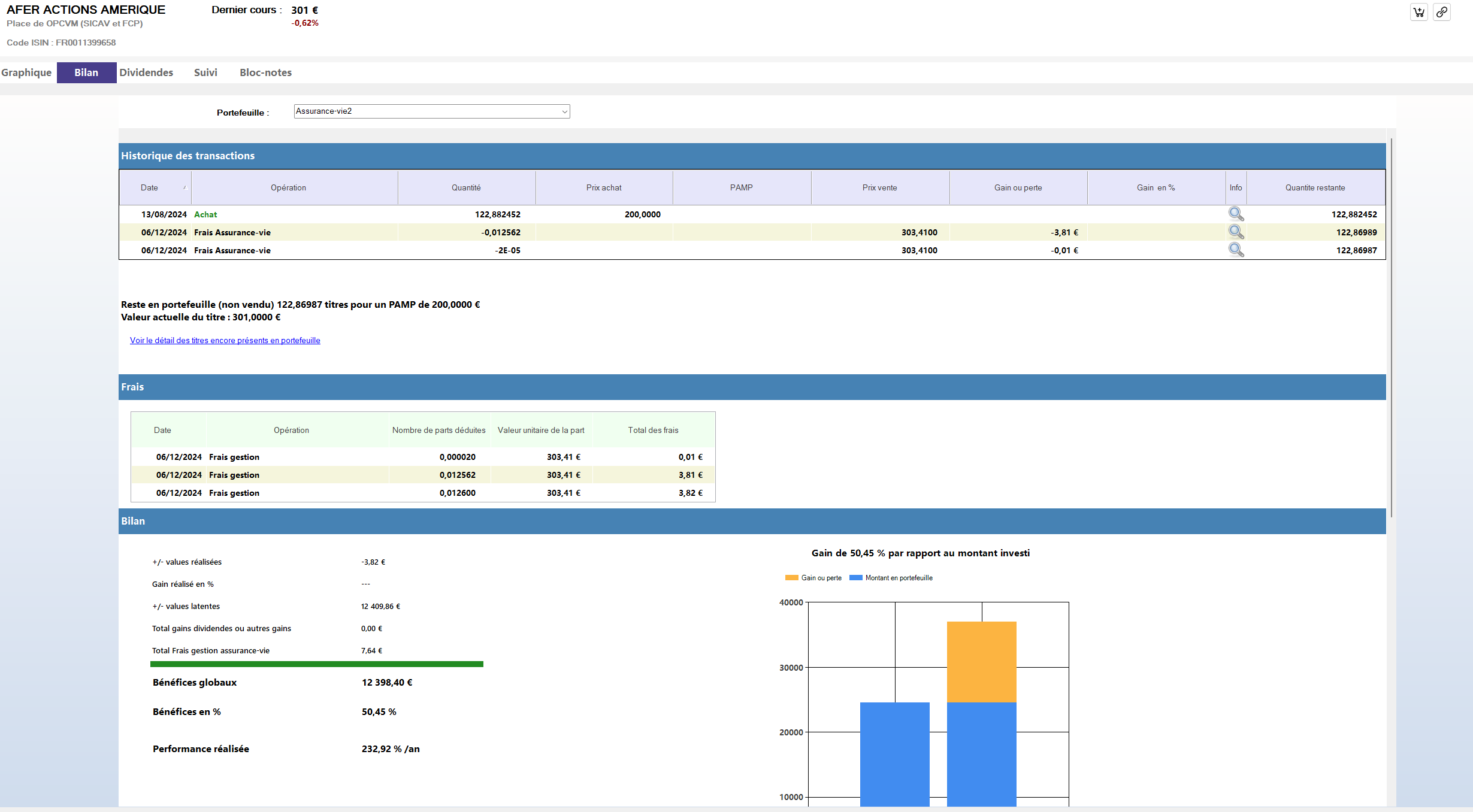Click the frais total '3,82 €'
The height and width of the screenshot is (812, 1473).
pyautogui.click(x=691, y=493)
